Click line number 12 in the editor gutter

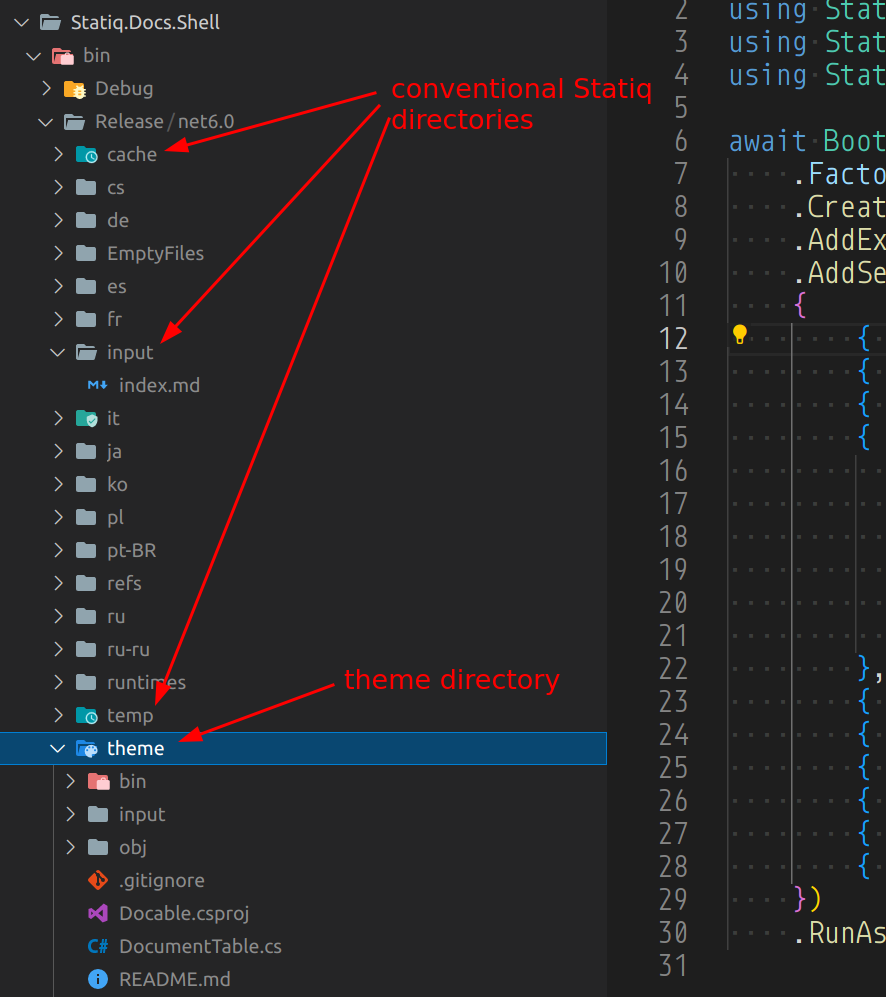point(674,339)
